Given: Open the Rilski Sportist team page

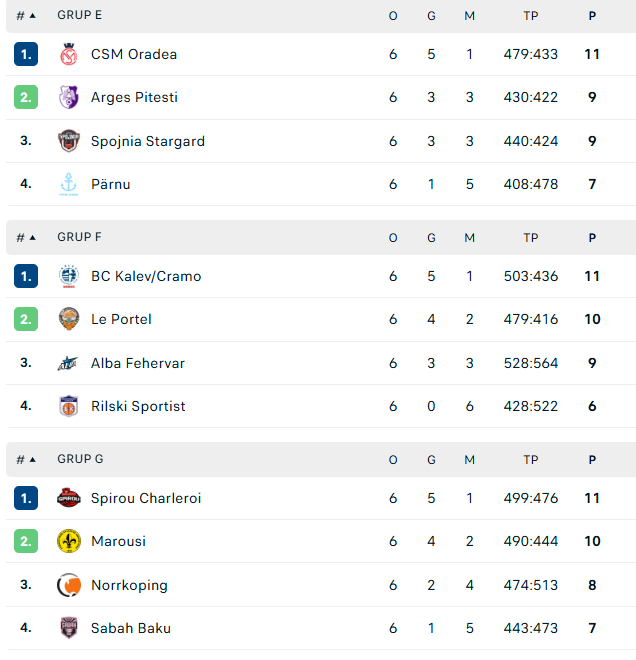Looking at the screenshot, I should pos(138,406).
